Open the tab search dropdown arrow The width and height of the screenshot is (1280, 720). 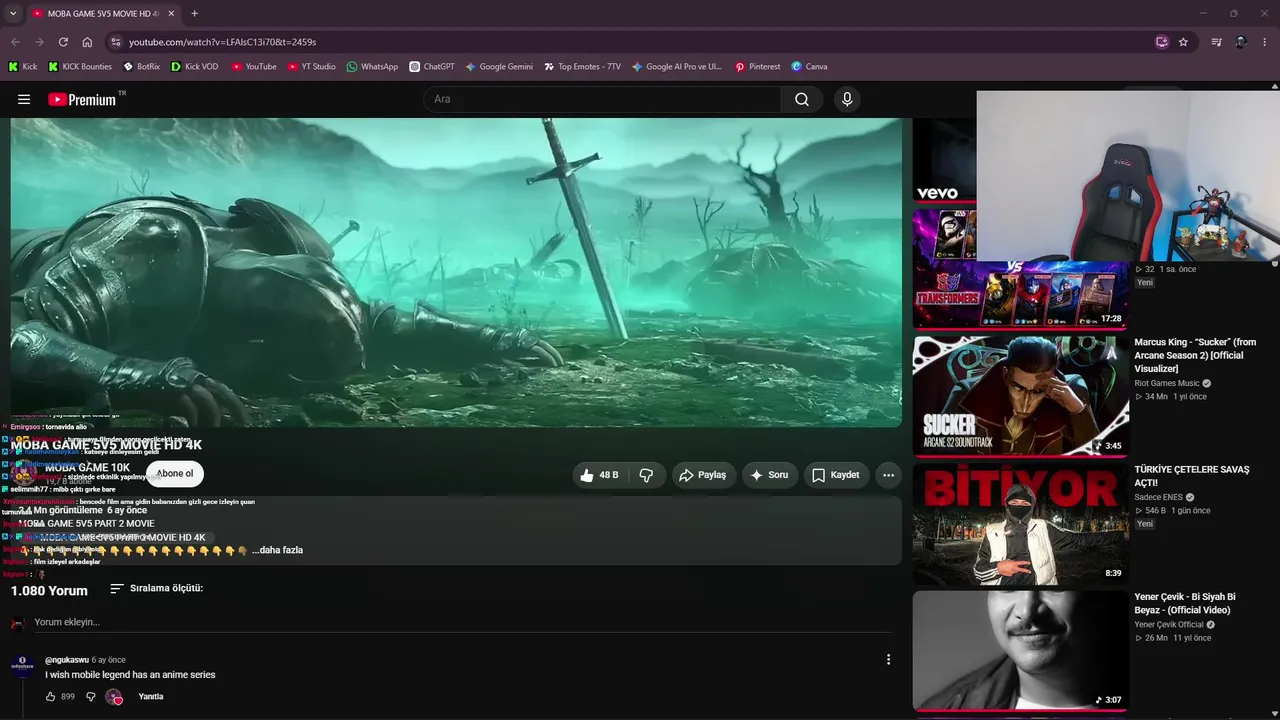(x=12, y=14)
